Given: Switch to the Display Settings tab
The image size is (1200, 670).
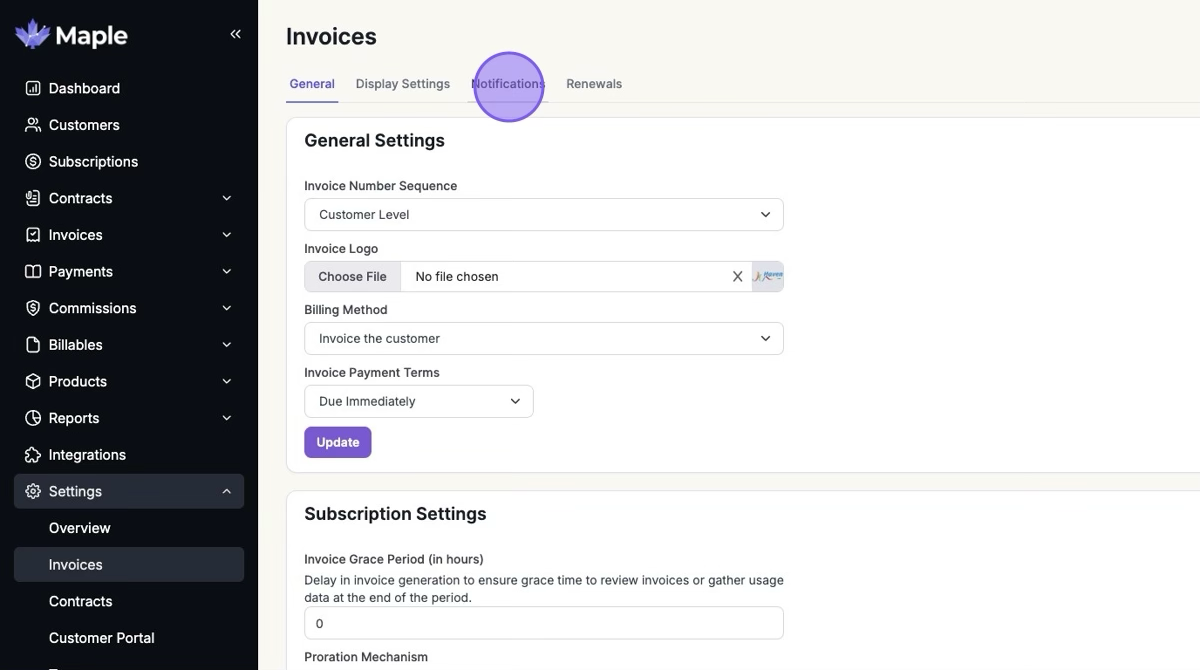Looking at the screenshot, I should click(402, 84).
